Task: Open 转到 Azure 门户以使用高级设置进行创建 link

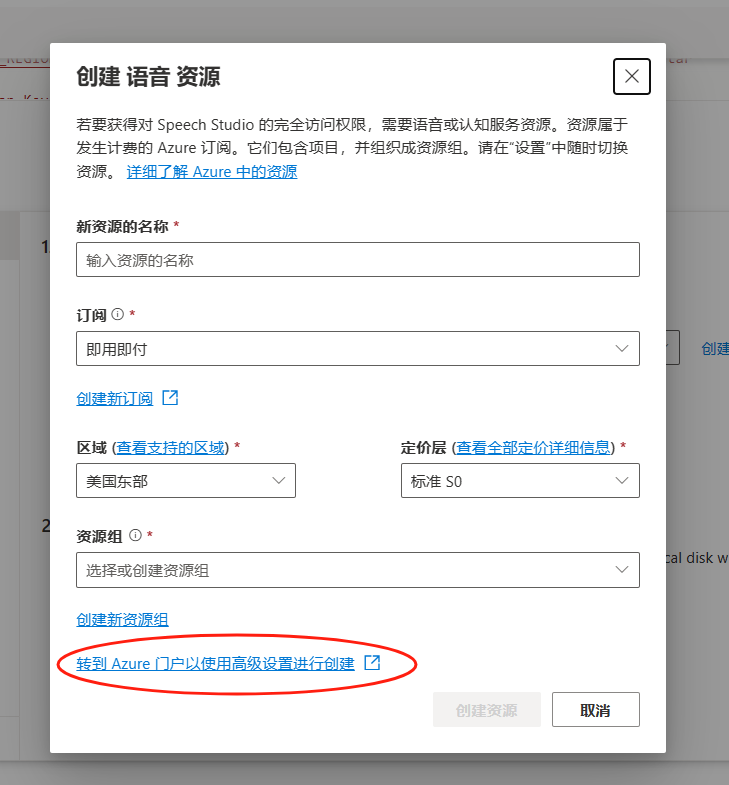Action: tap(215, 664)
